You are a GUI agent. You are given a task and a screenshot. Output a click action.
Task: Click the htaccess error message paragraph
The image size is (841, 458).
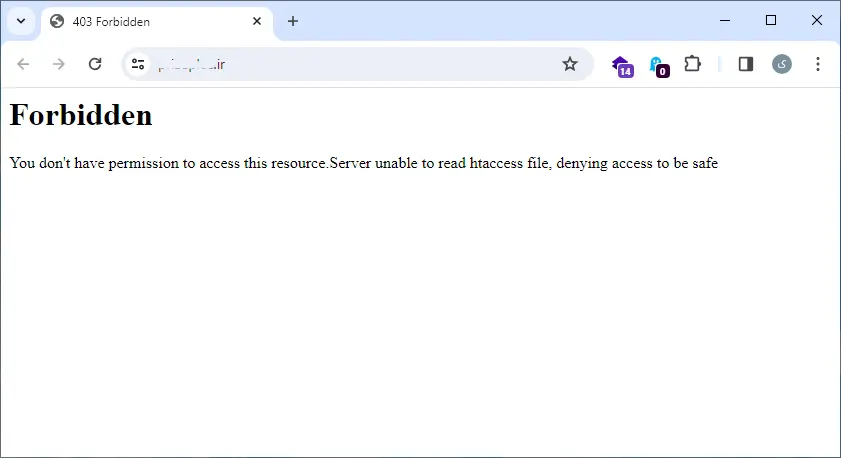click(363, 163)
